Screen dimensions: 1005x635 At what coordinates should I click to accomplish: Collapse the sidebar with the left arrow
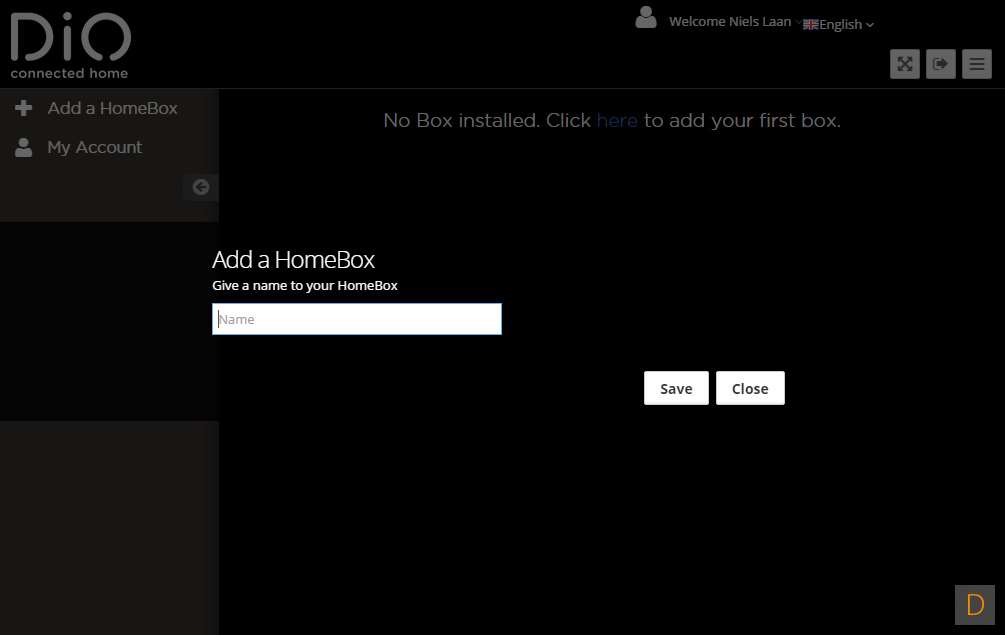tap(201, 187)
